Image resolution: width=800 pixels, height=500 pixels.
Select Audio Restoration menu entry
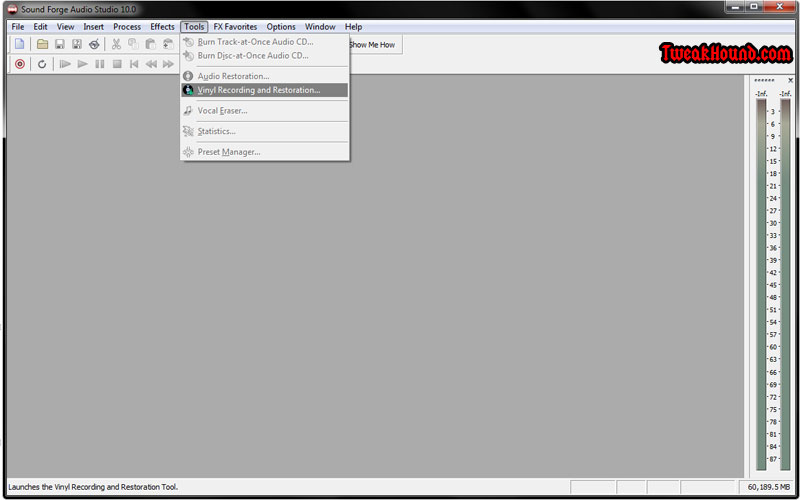pyautogui.click(x=265, y=76)
